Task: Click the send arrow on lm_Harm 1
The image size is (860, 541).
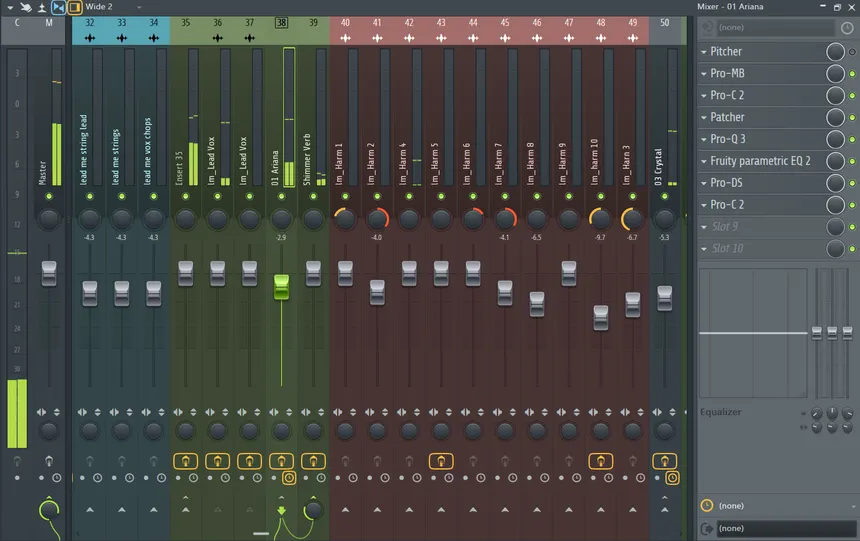Action: pos(345,510)
